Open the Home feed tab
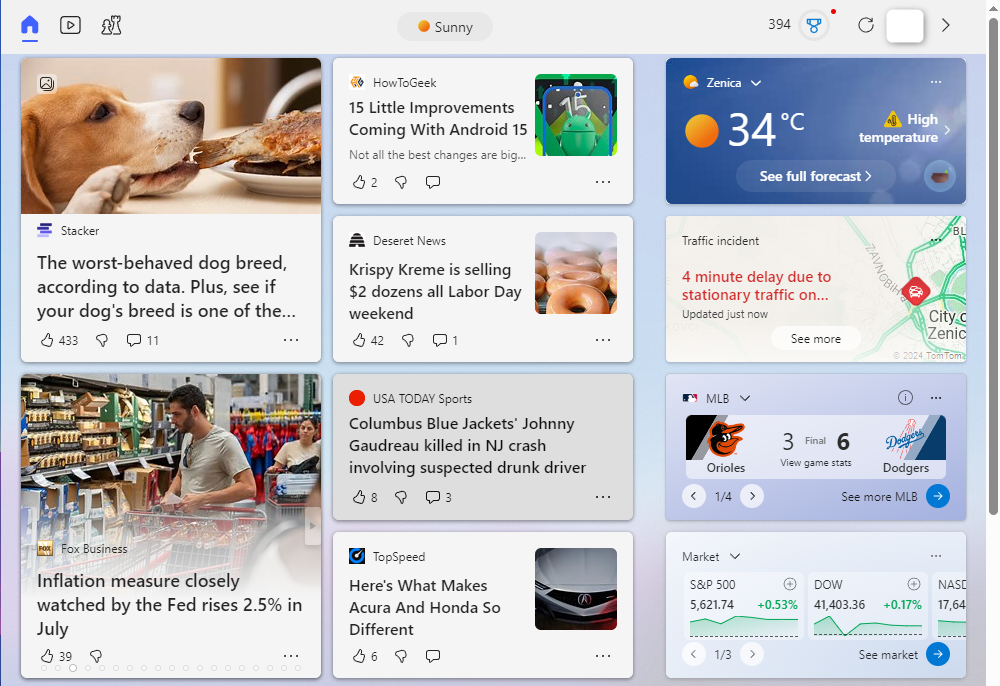The width and height of the screenshot is (1000, 686). [29, 26]
